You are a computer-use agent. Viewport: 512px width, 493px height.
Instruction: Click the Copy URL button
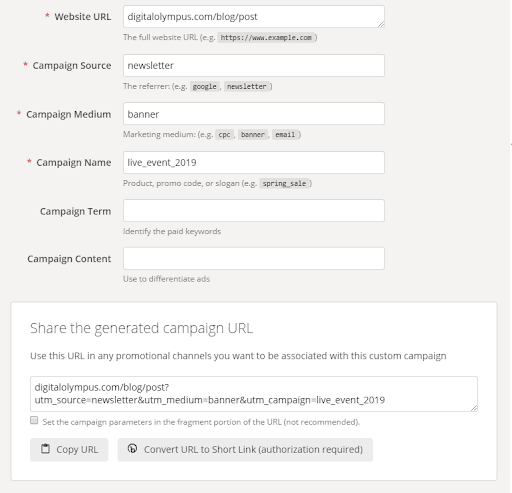point(69,450)
